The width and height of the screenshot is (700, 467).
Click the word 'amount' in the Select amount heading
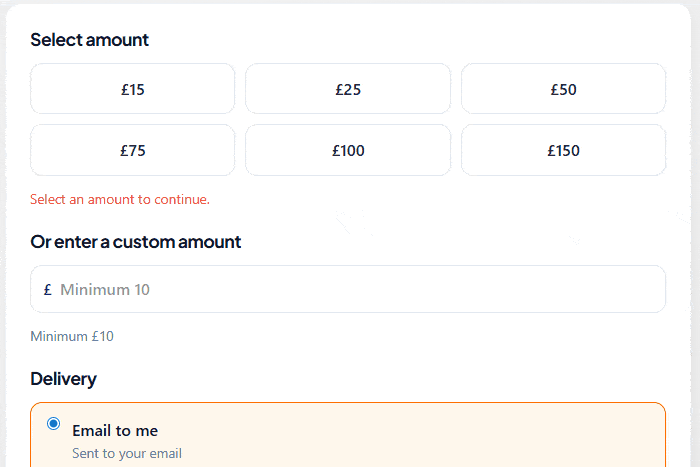[x=116, y=40]
